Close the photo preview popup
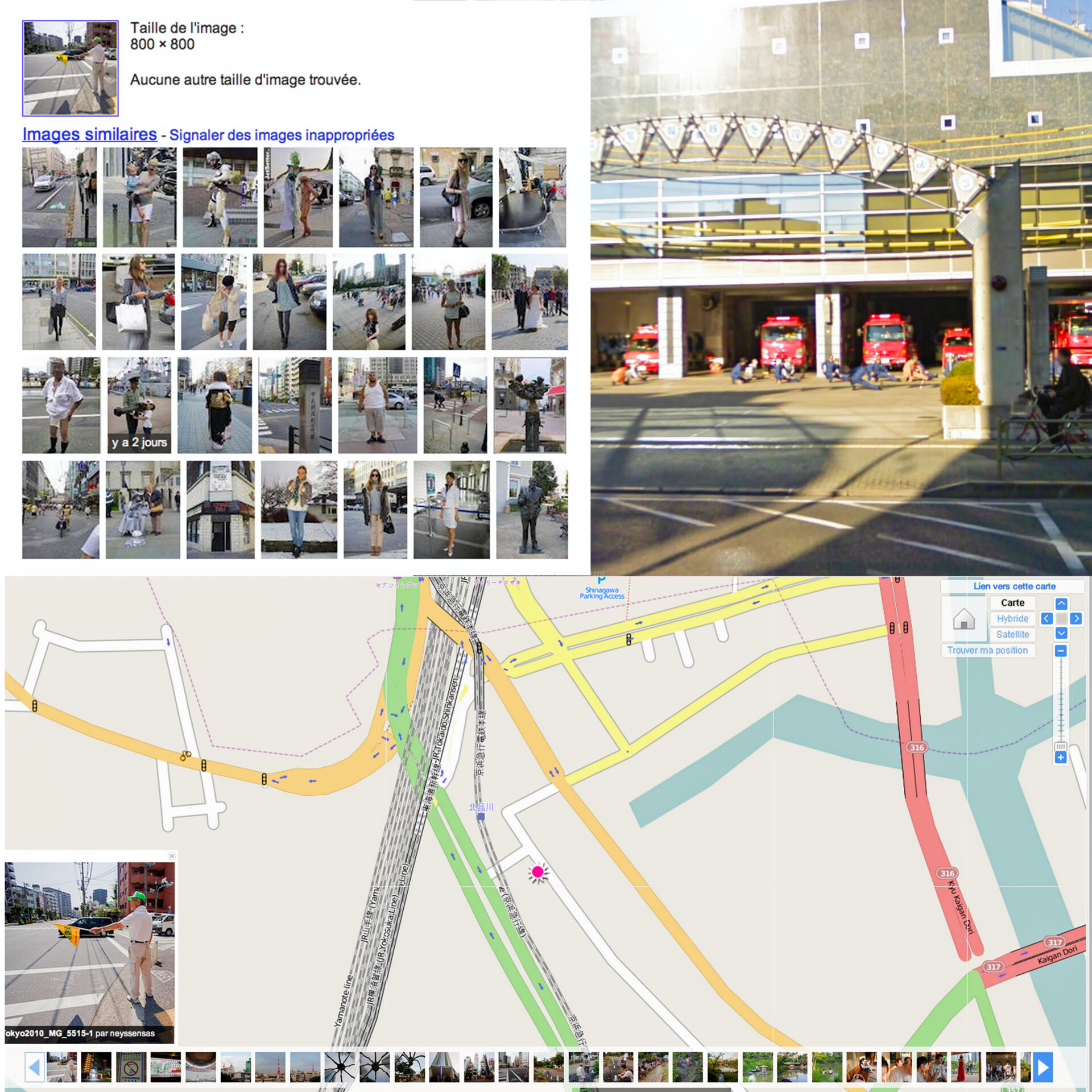The image size is (1092, 1092). click(x=172, y=856)
